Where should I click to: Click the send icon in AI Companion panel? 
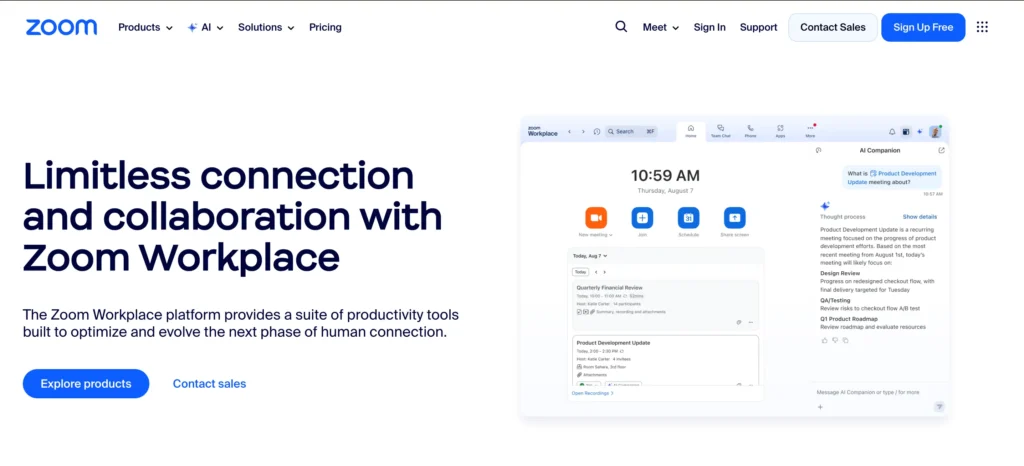[x=939, y=407]
